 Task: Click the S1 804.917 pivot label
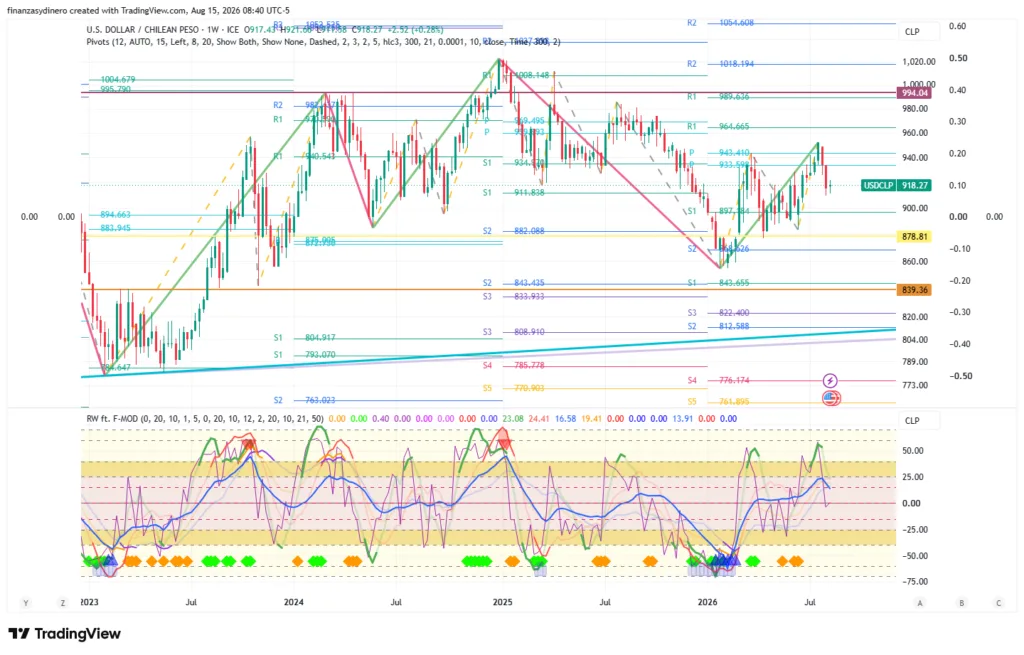tap(304, 338)
